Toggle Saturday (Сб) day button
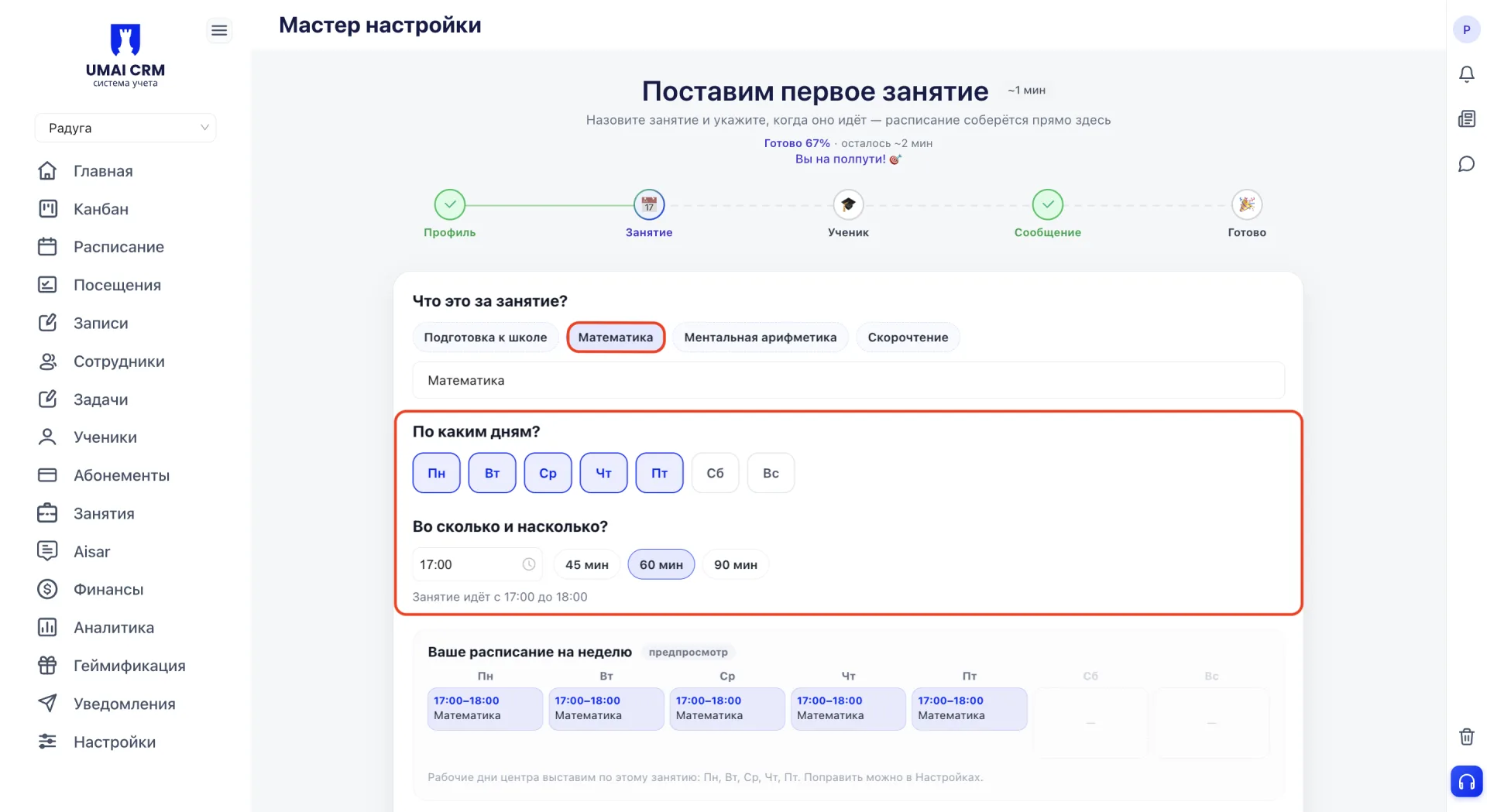This screenshot has width=1487, height=812. [715, 473]
